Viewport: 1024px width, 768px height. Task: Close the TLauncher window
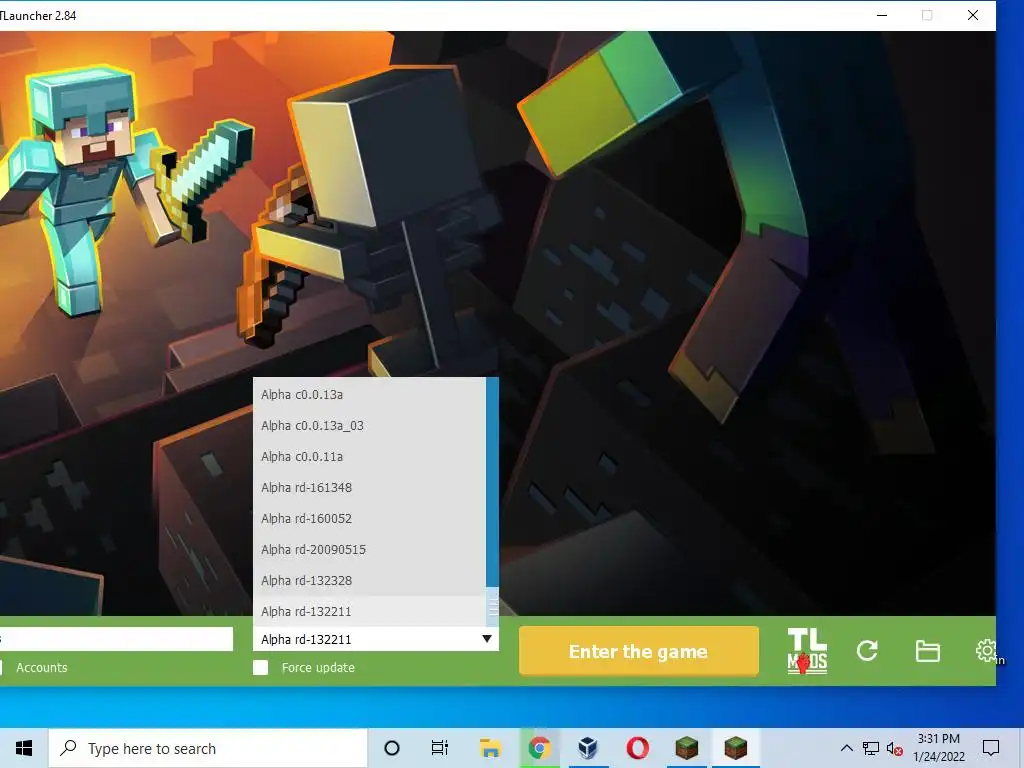coord(972,15)
